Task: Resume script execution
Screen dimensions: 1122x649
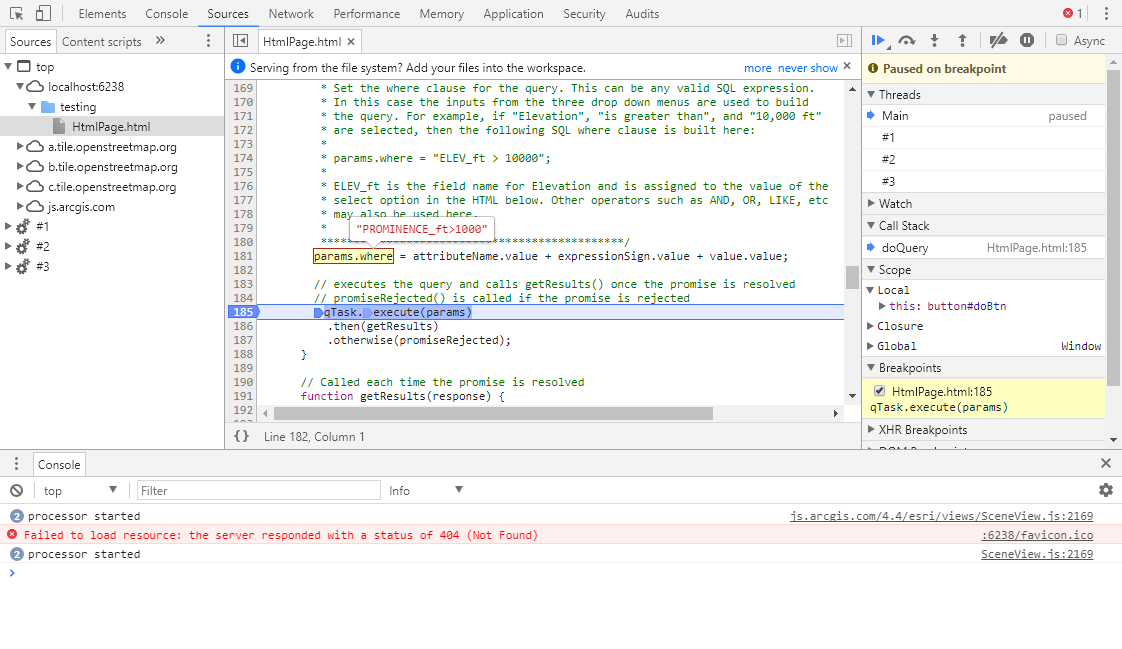Action: 878,41
